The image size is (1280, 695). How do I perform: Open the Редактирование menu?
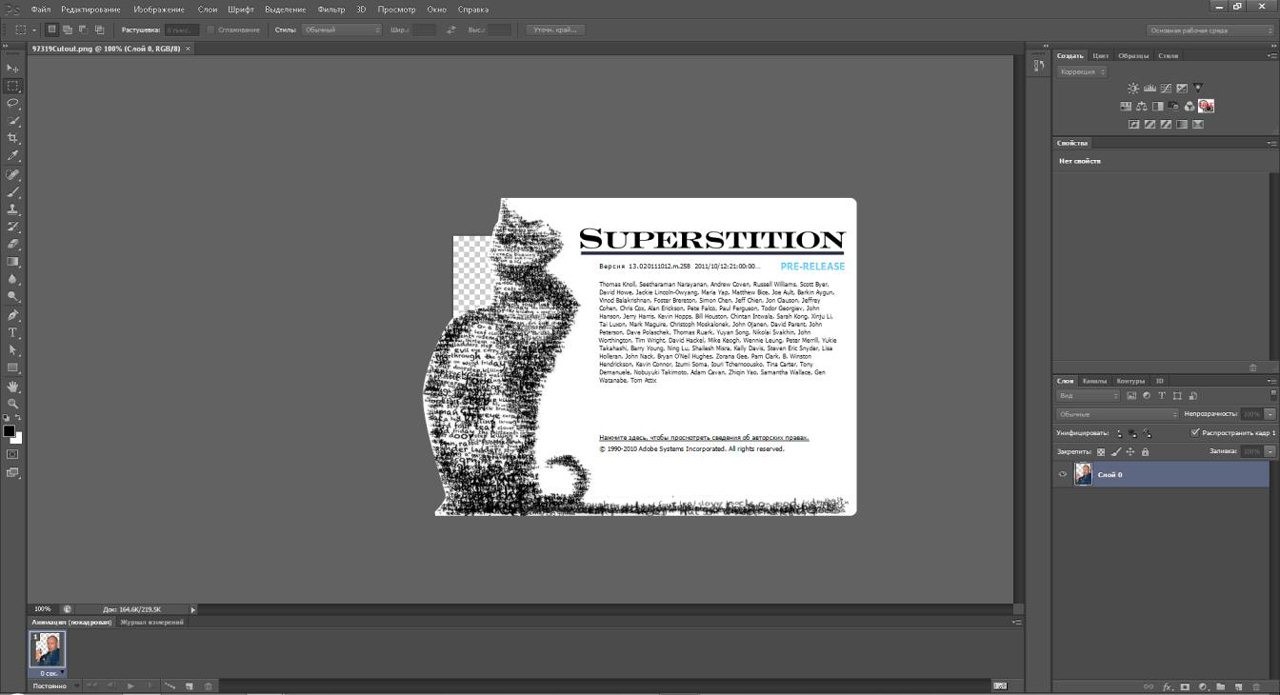90,9
